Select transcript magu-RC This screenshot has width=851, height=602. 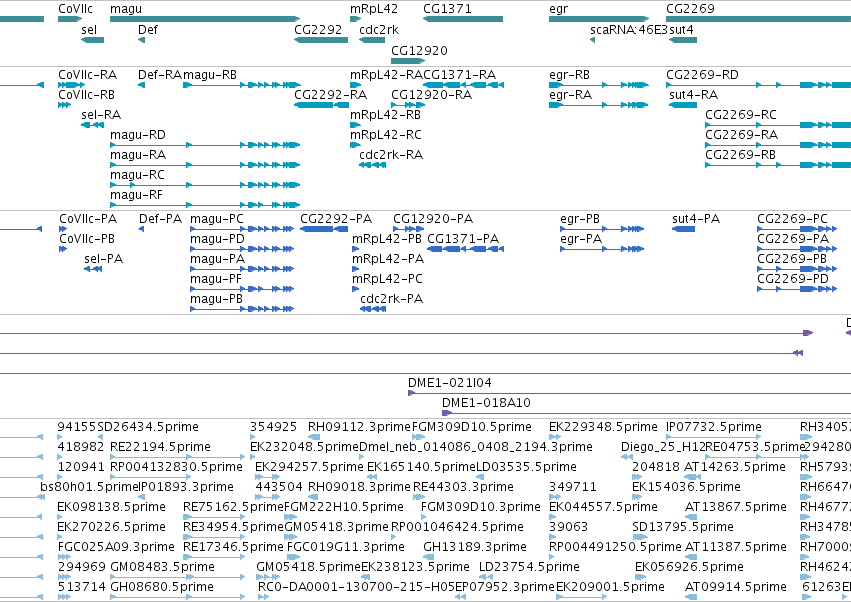137,175
